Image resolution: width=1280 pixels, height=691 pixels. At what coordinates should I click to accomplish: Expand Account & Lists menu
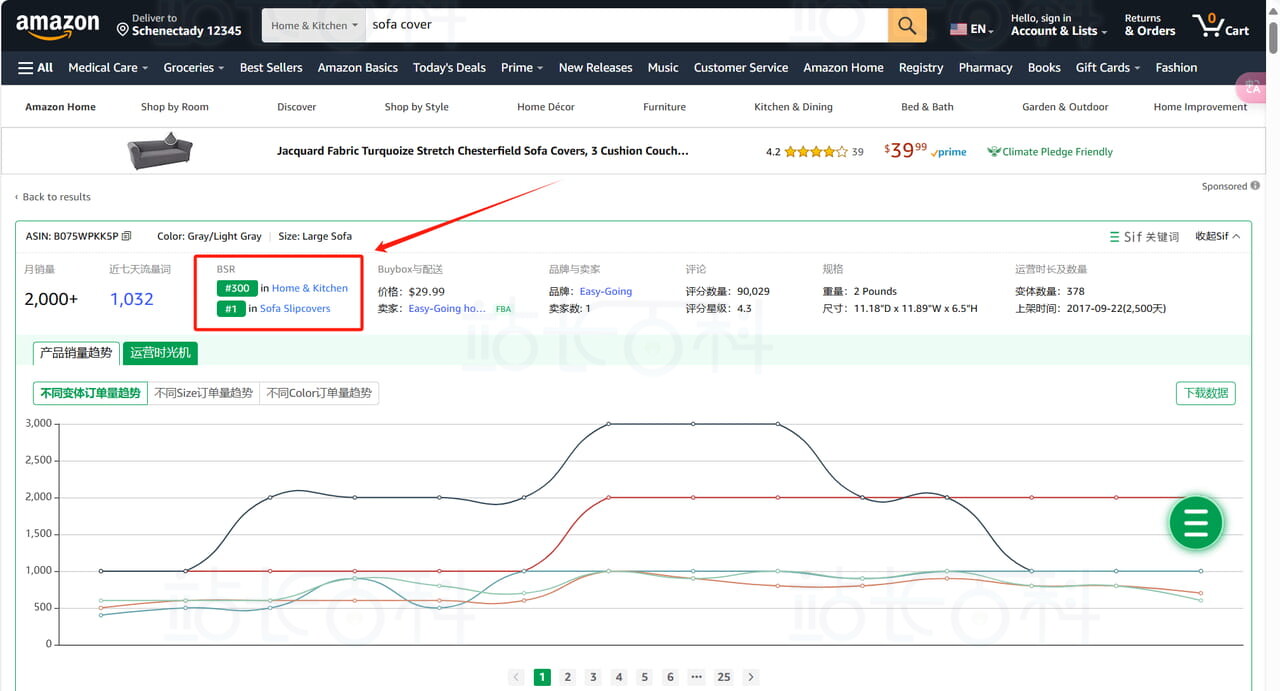click(1059, 25)
